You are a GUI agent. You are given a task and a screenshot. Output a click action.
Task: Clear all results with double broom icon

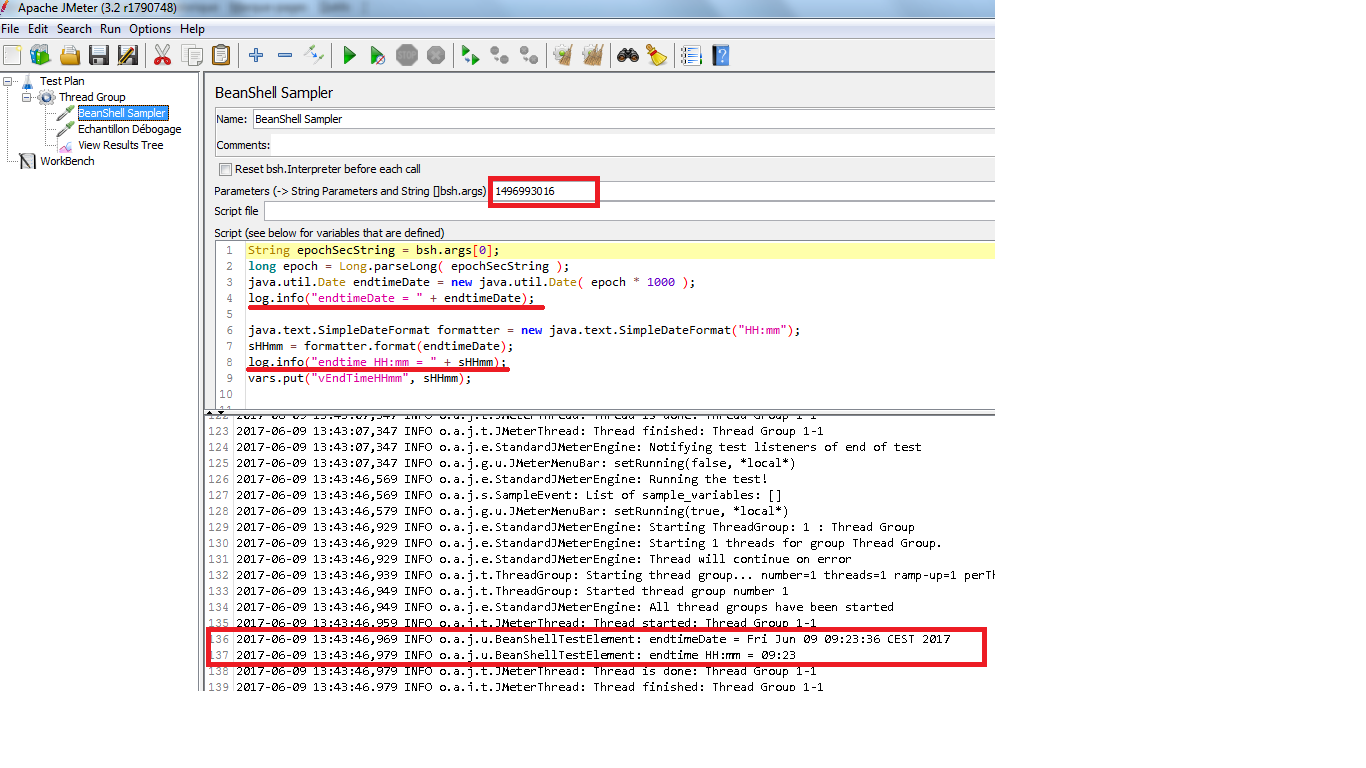click(592, 55)
